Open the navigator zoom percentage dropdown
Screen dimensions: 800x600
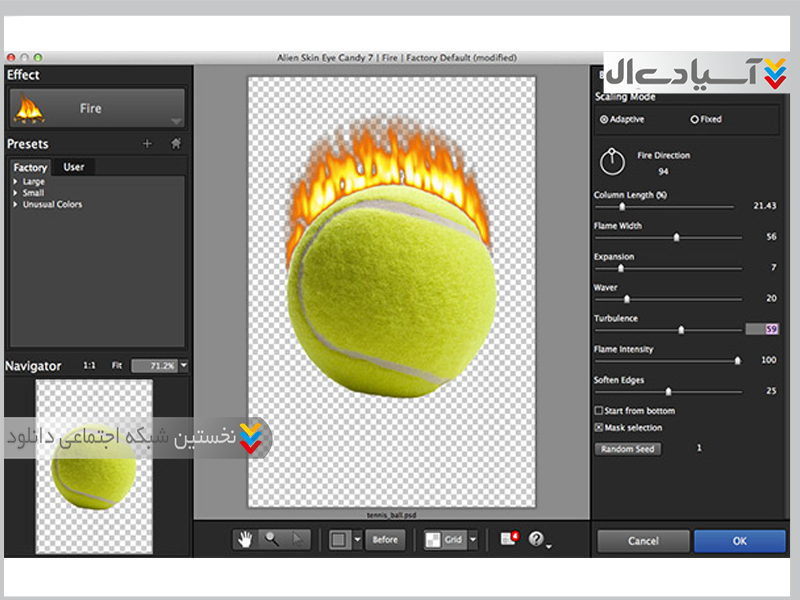click(184, 366)
